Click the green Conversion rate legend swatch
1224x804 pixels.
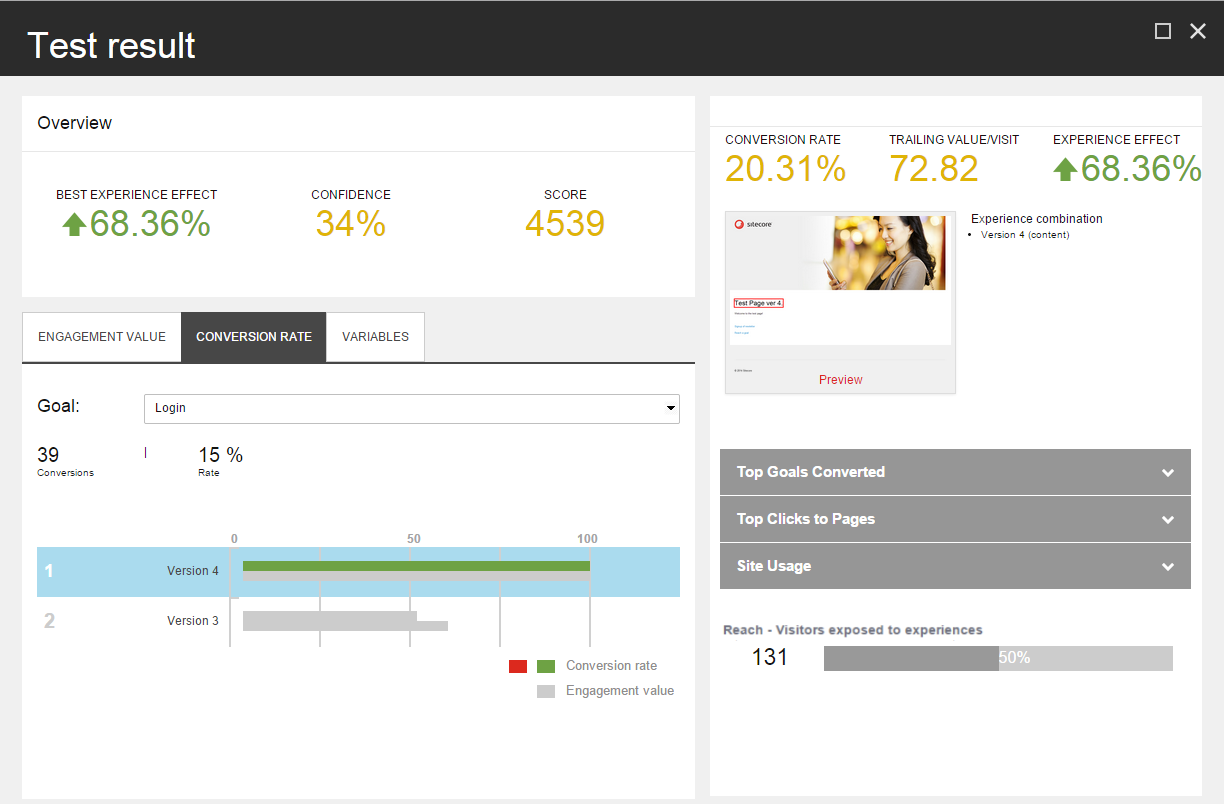click(x=546, y=666)
